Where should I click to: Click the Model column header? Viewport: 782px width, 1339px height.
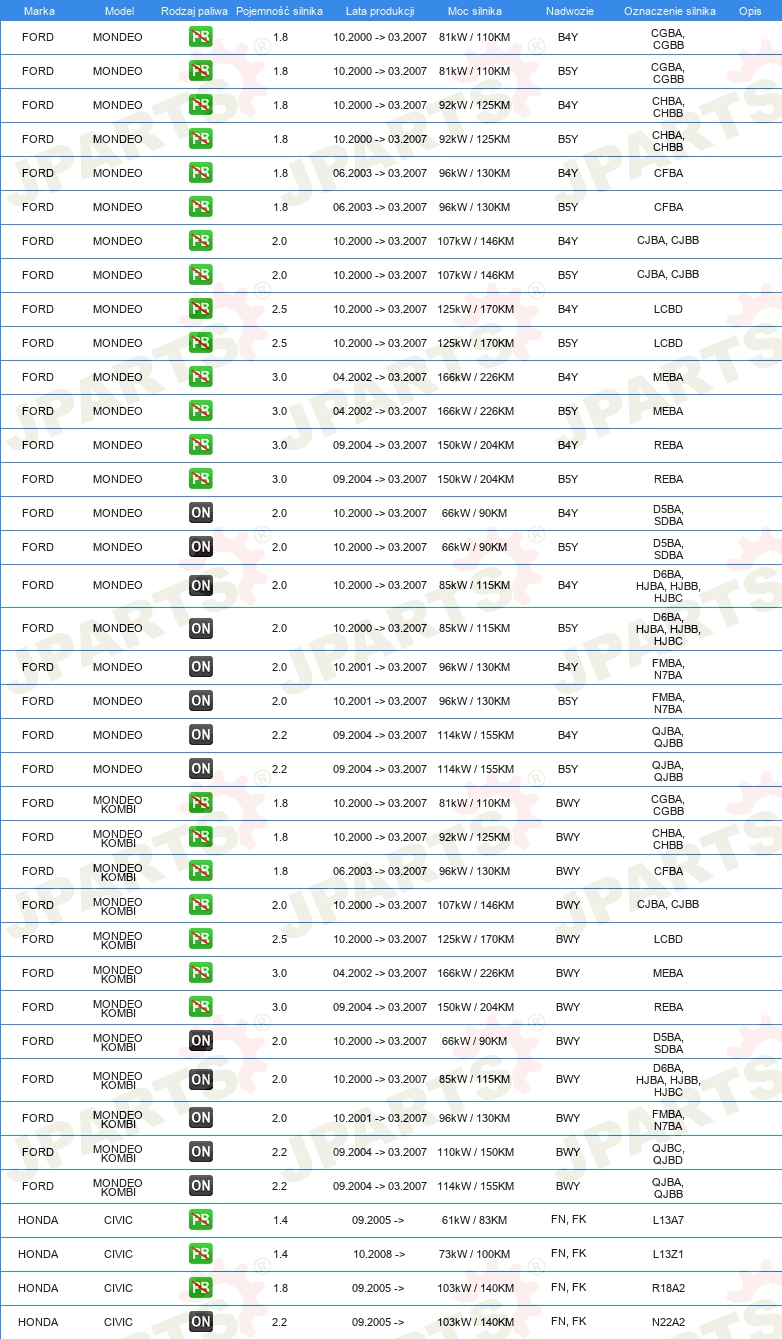(x=119, y=10)
